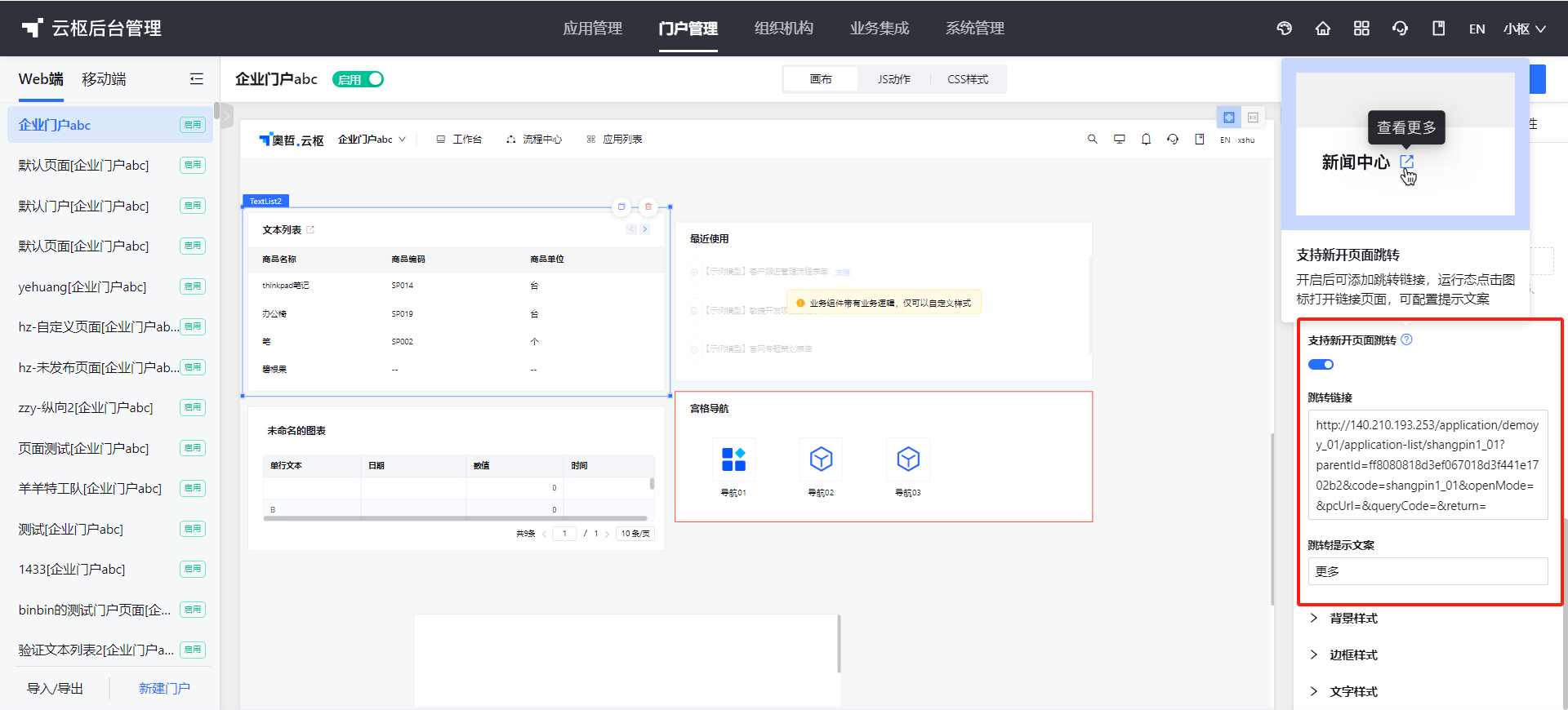Click the search icon in canvas header
This screenshot has height=710, width=1568.
click(x=1093, y=140)
